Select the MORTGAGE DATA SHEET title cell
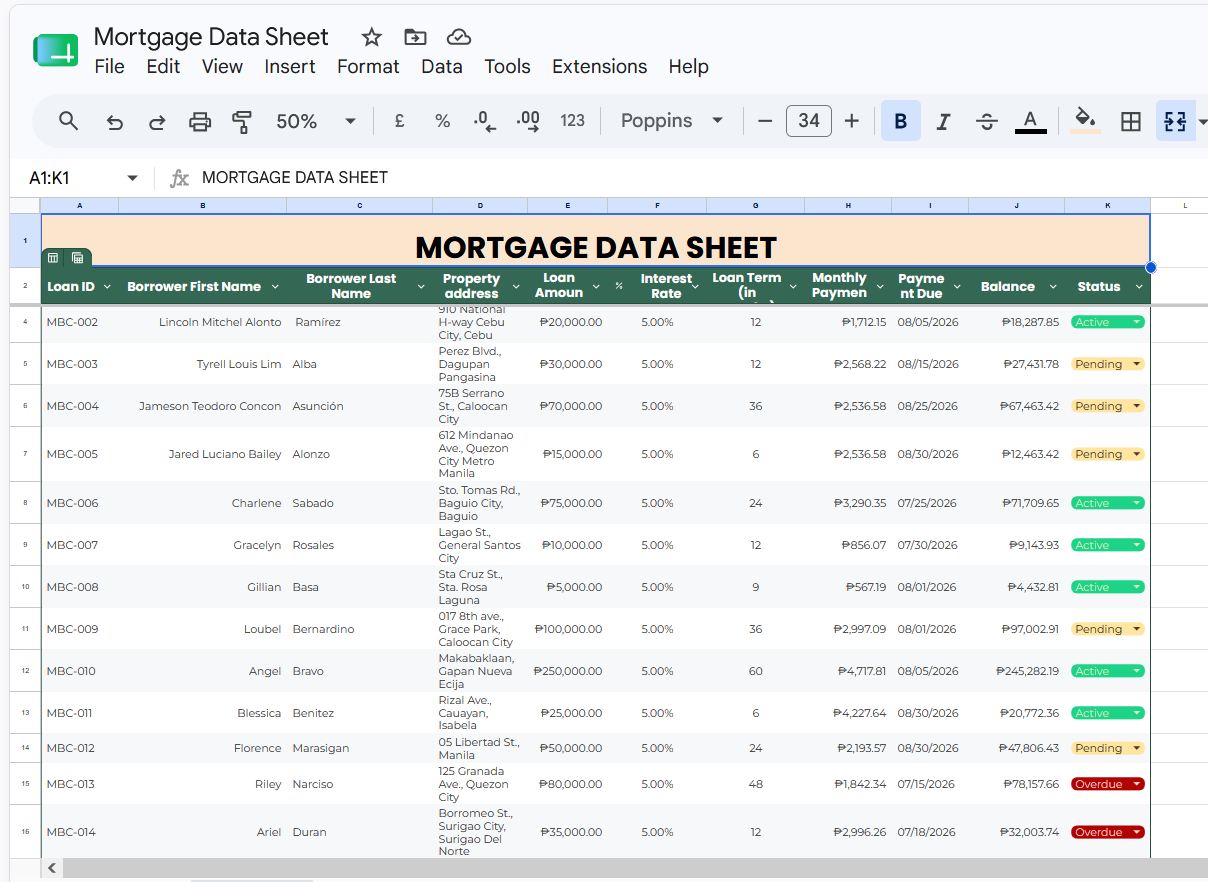Screen dimensions: 1208x882 596,240
